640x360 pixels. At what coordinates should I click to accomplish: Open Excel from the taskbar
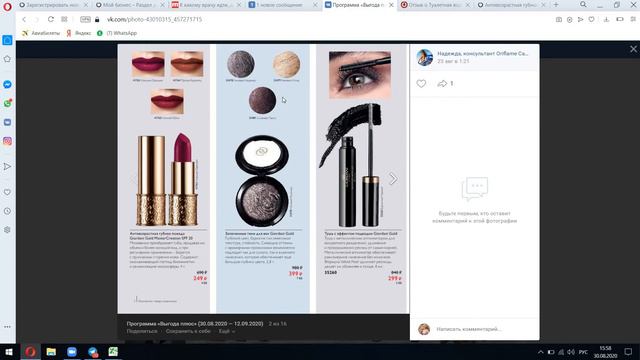coord(113,352)
